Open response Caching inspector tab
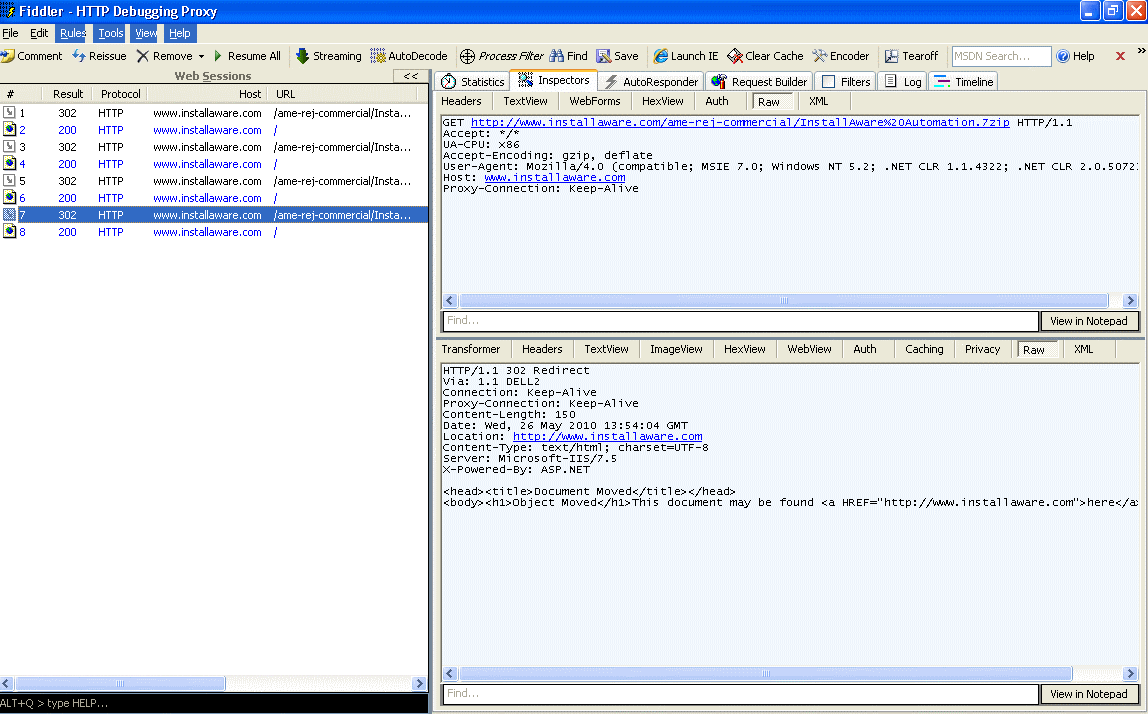Viewport: 1148px width, 714px height. point(924,349)
